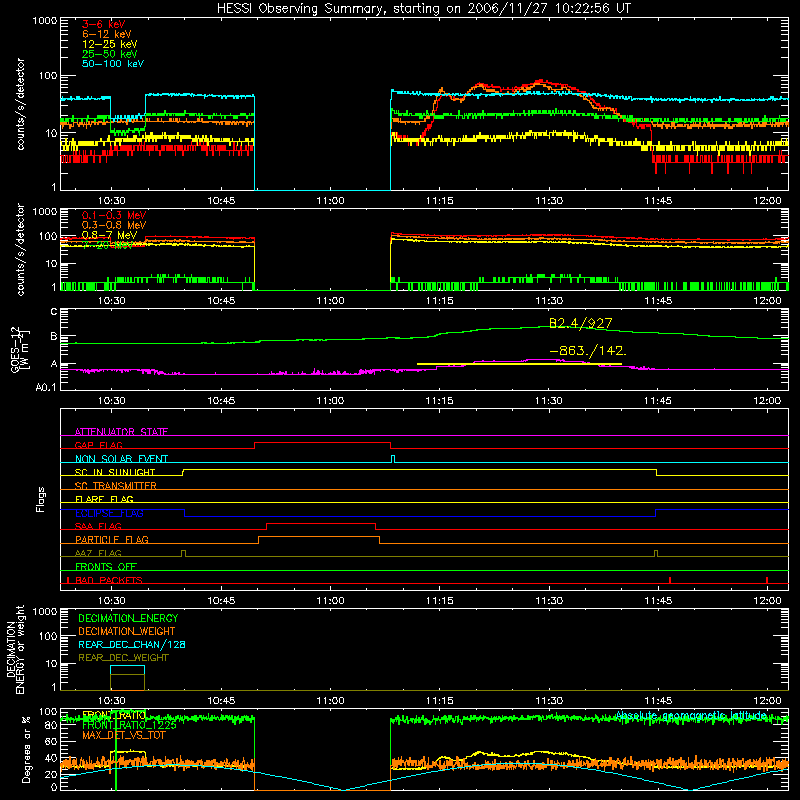Viewport: 800px width, 800px height.
Task: Click the Degrees or % axis title
Action: point(27,749)
